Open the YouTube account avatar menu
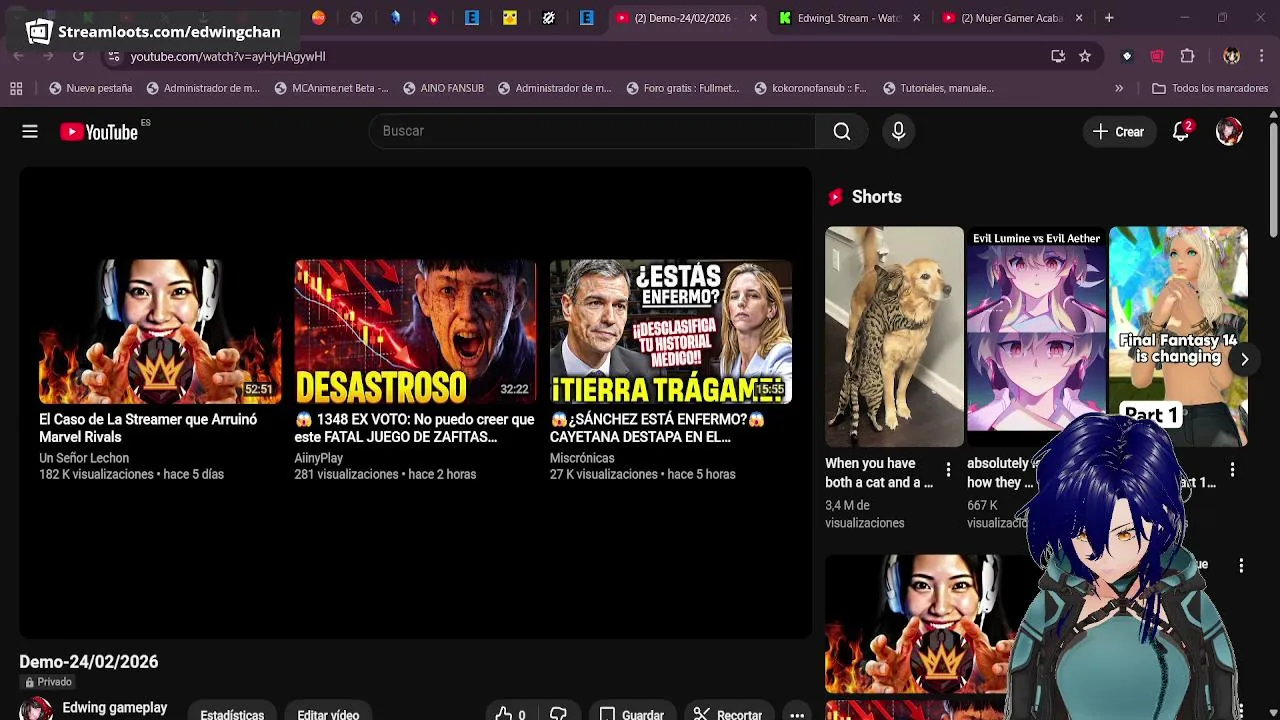Viewport: 1280px width, 720px height. point(1229,131)
